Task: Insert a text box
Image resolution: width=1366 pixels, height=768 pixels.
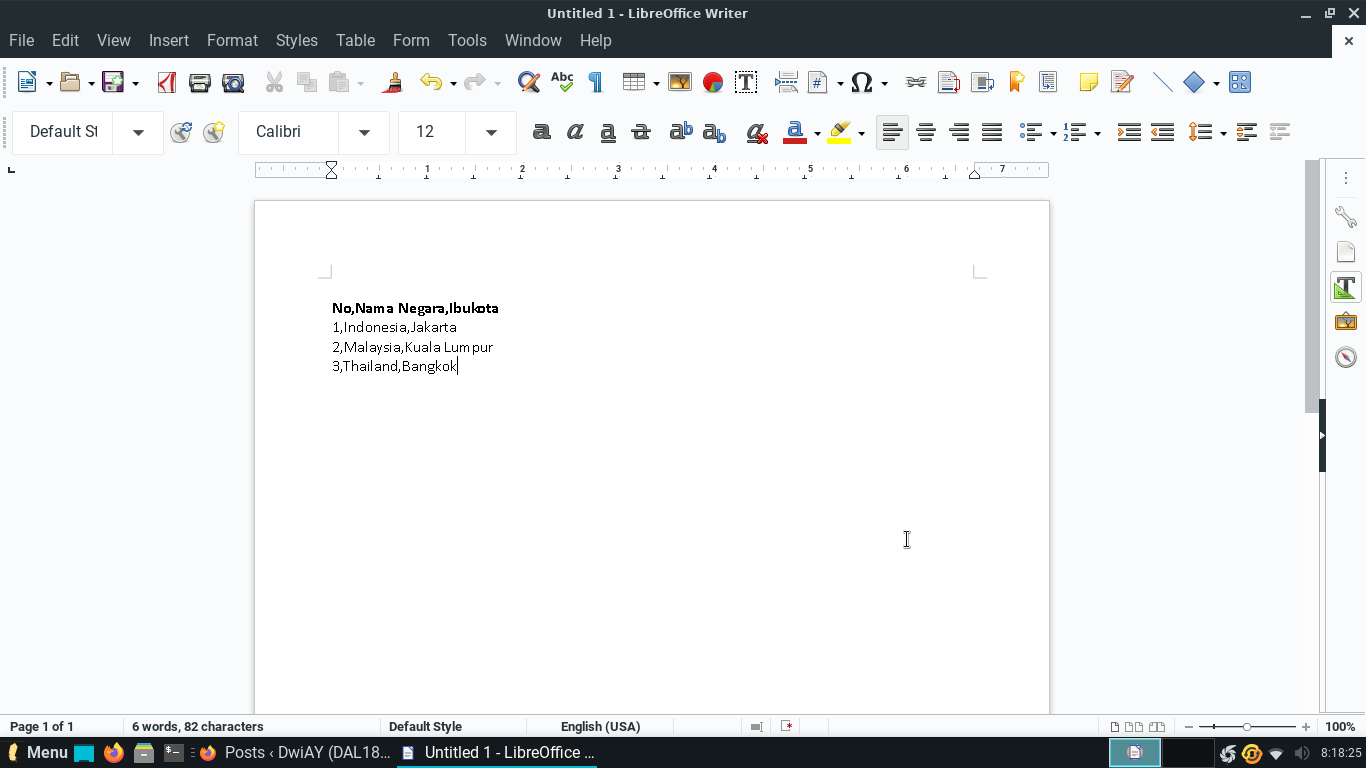Action: click(x=746, y=82)
